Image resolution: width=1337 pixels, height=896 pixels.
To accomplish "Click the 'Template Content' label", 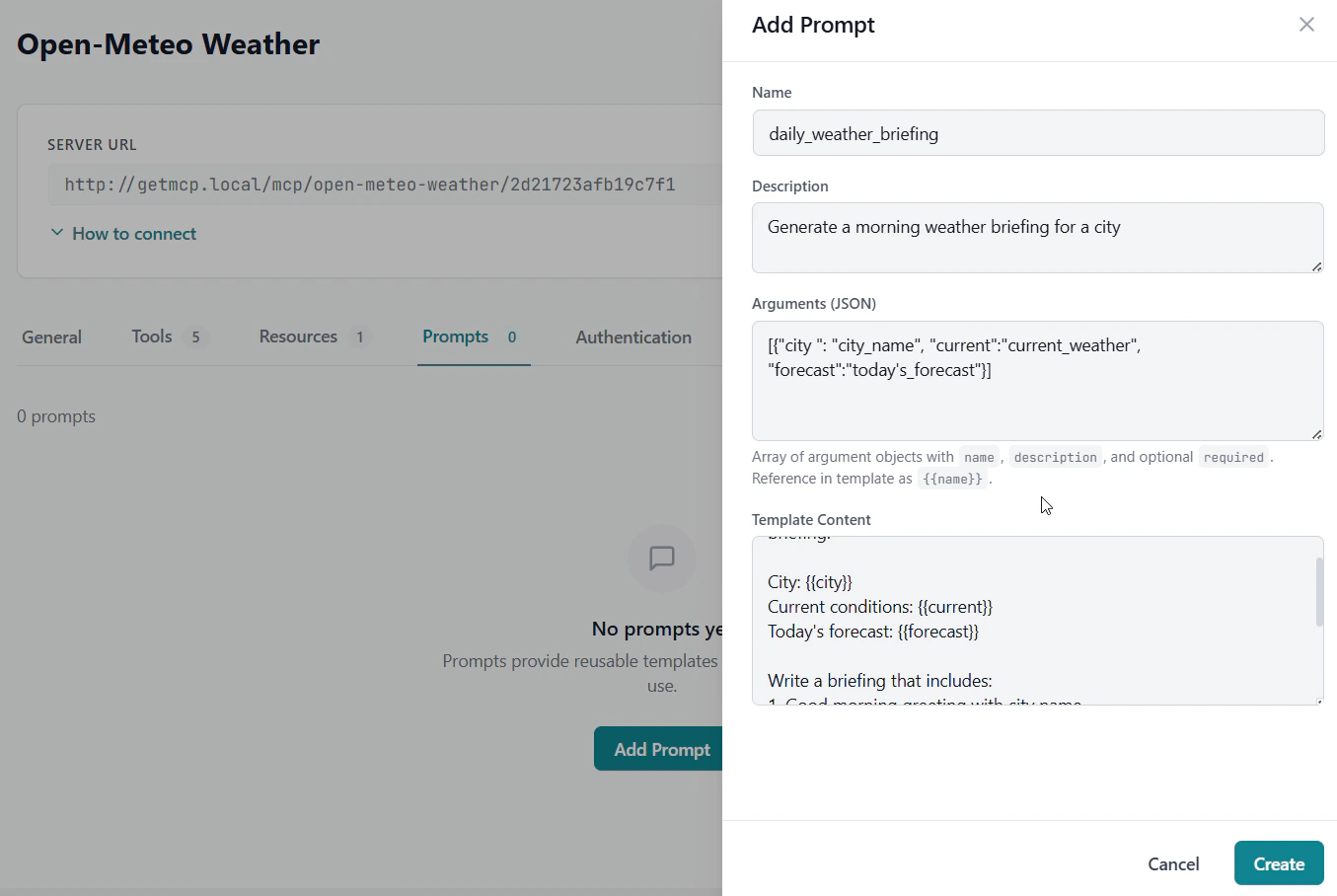I will 811,520.
